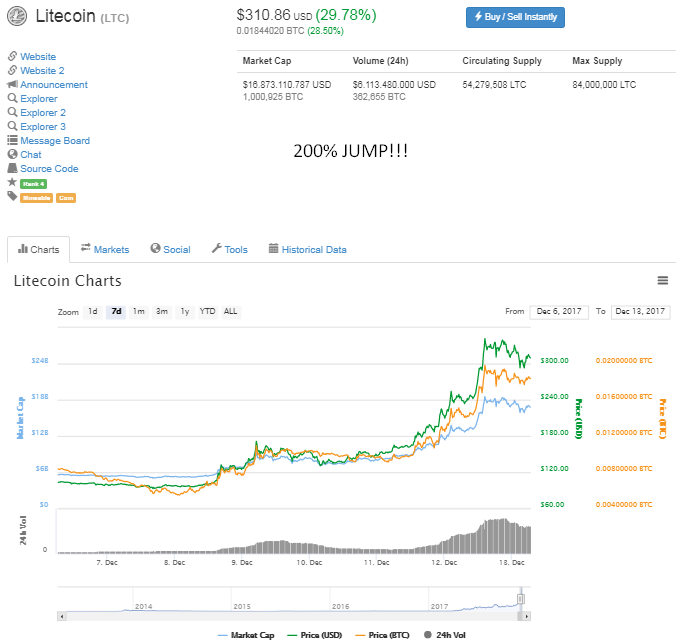Click the magnifier icon beside Explorer 2
This screenshot has width=679, height=640.
(12, 112)
